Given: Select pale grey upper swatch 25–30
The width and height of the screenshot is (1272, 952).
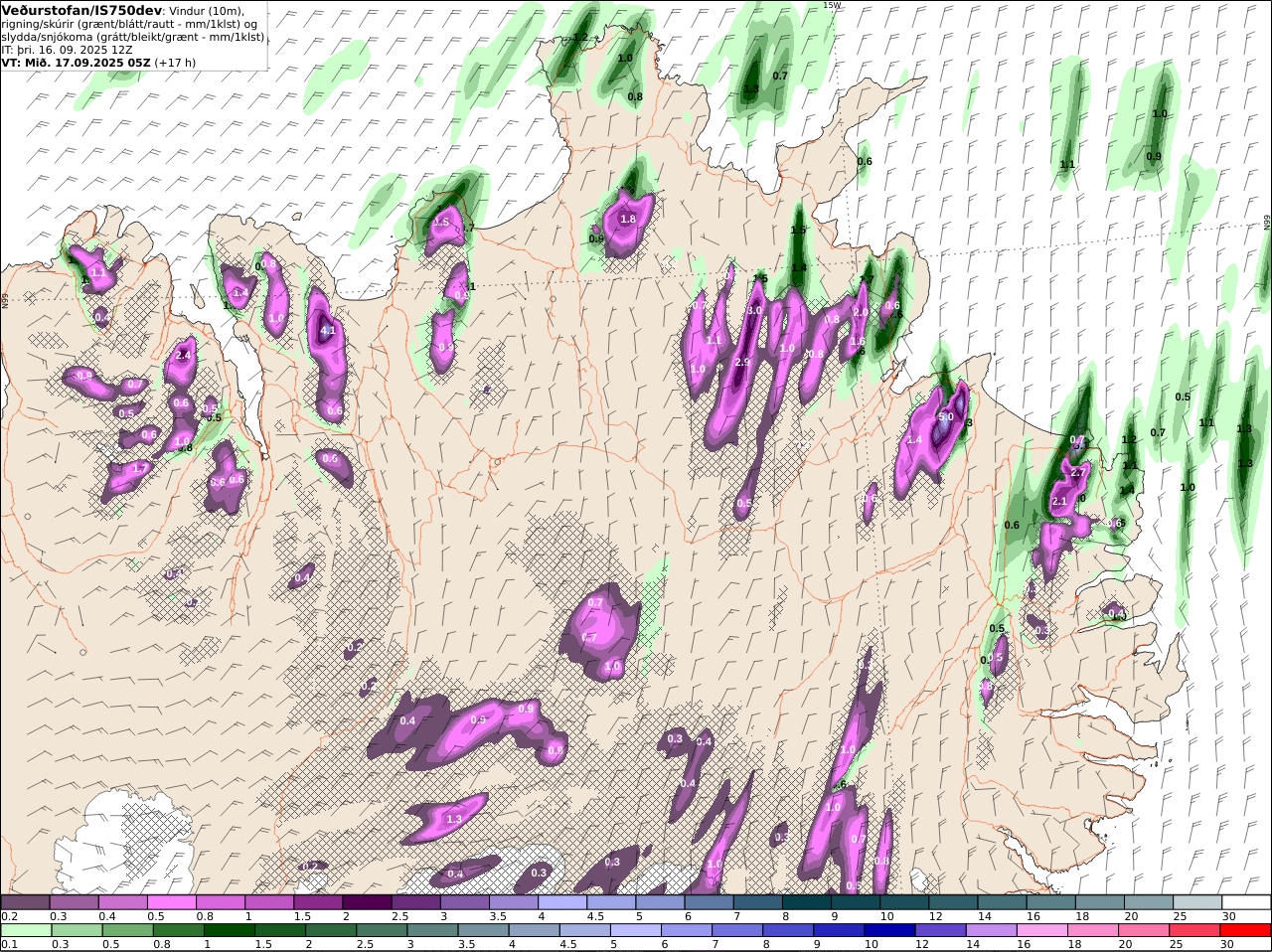Looking at the screenshot, I should click(x=1198, y=902).
